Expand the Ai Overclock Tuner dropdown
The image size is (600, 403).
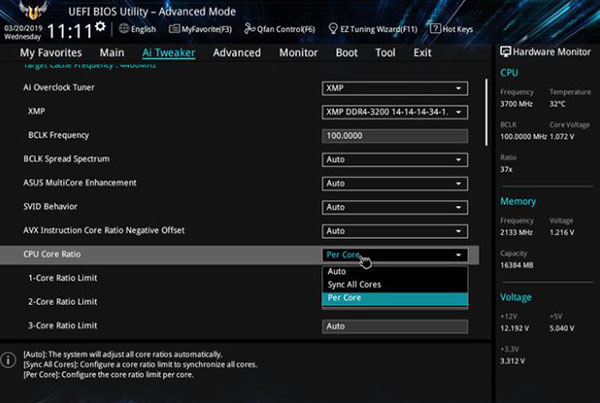click(395, 88)
